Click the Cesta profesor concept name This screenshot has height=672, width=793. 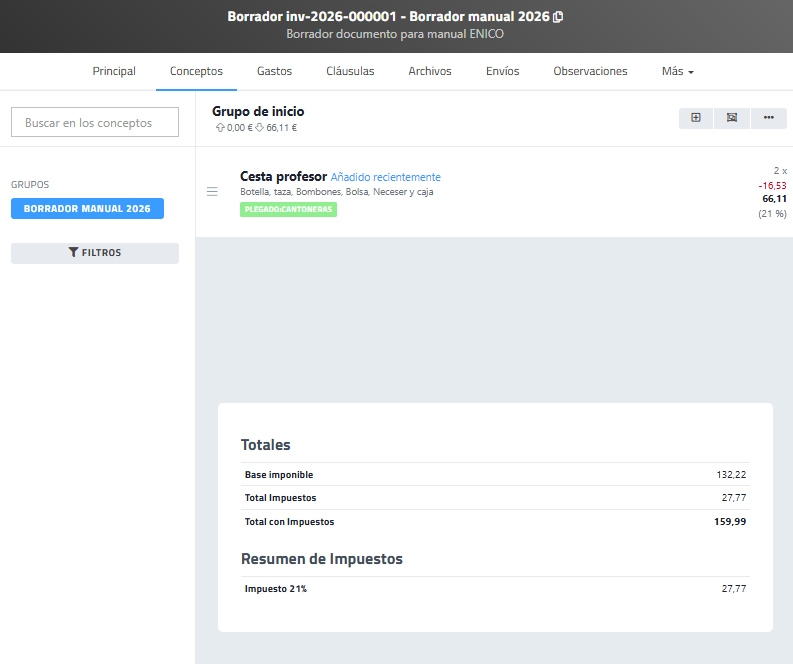[283, 177]
